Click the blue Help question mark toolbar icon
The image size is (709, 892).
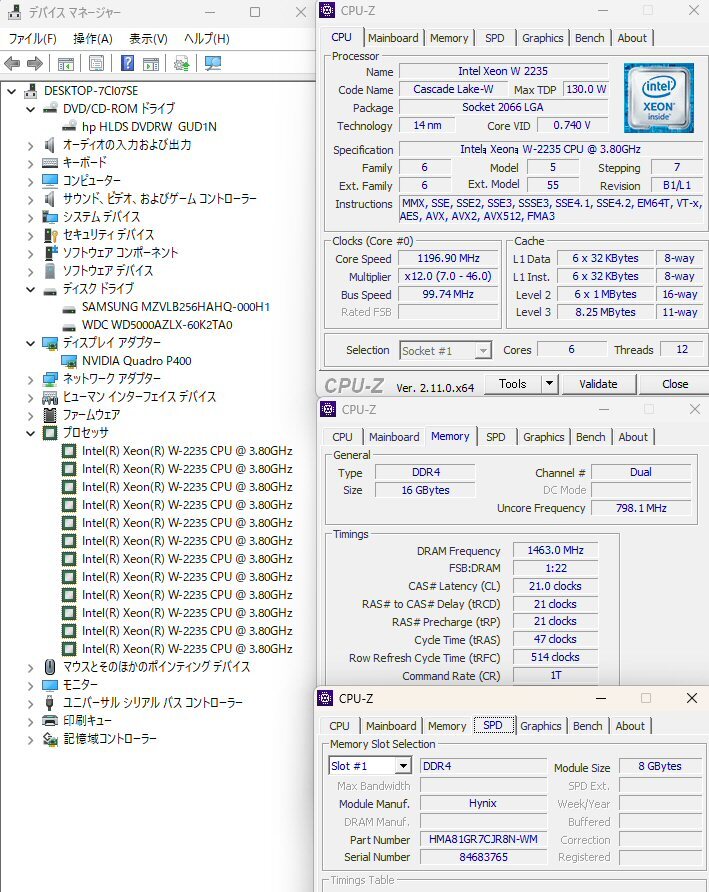(127, 63)
